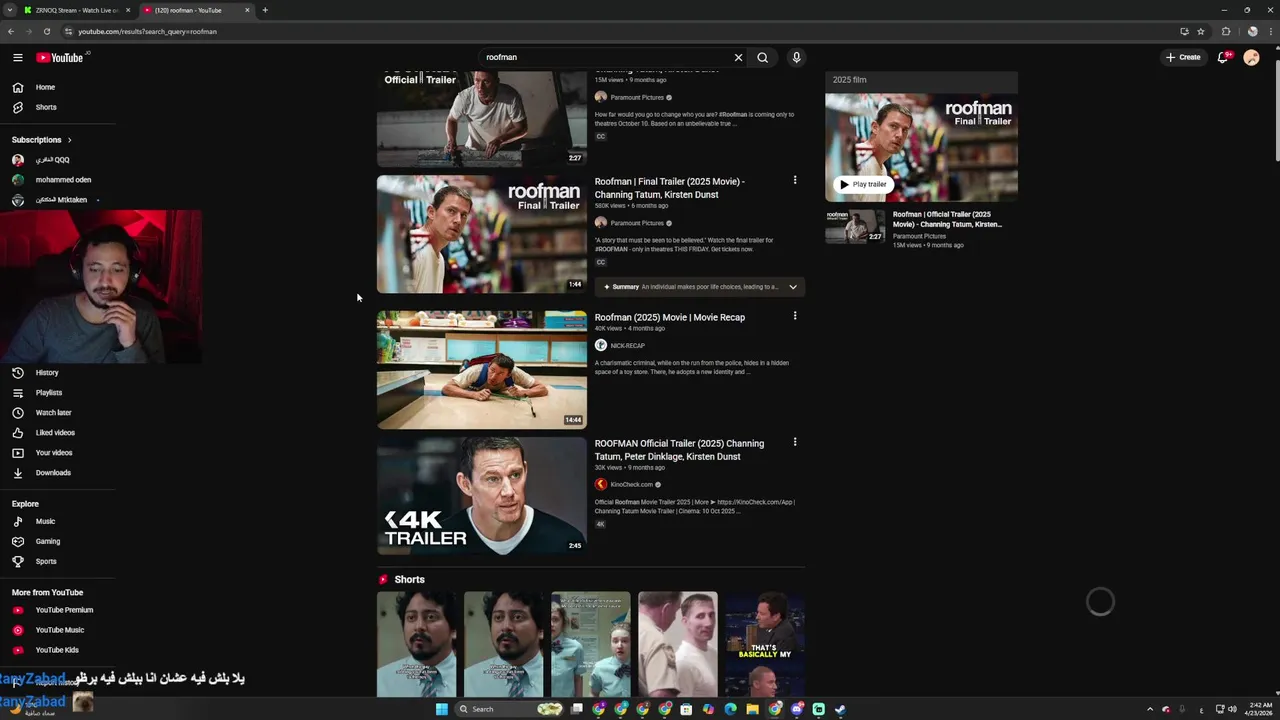The image size is (1280, 720).
Task: Open more options for Roofman Final Trailer
Action: (x=795, y=180)
